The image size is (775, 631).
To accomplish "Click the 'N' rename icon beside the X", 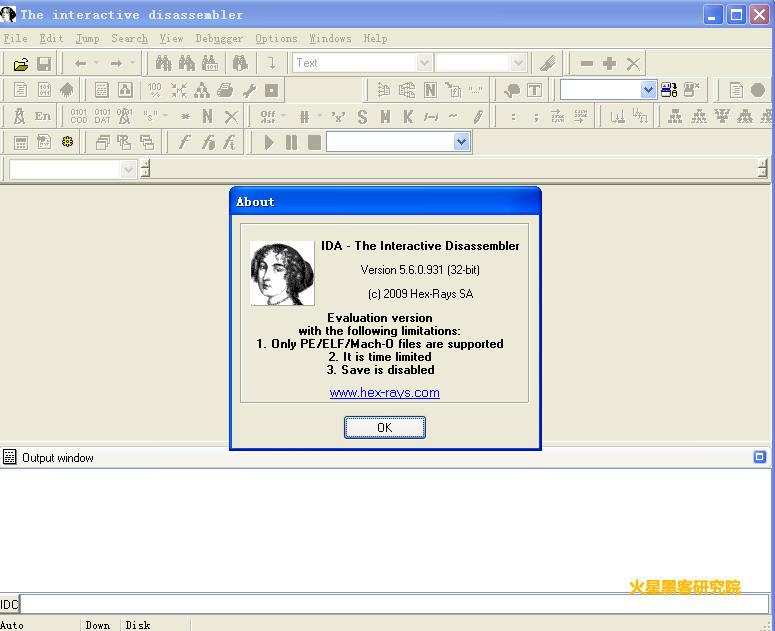I will [207, 116].
